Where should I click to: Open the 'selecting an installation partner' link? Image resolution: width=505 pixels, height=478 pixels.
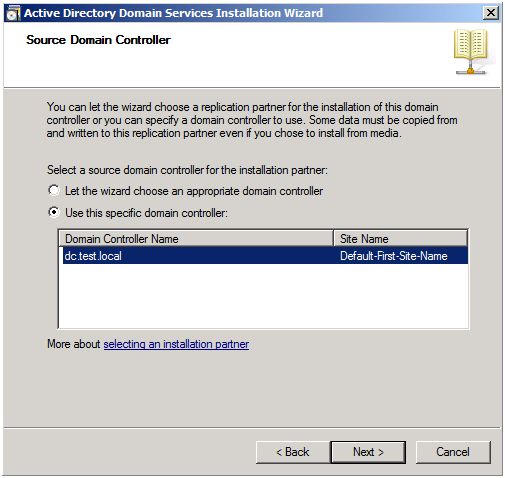pos(176,344)
